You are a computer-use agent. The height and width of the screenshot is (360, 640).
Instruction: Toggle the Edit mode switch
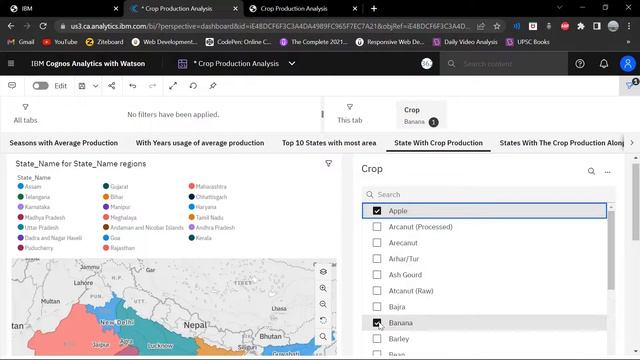[40, 86]
